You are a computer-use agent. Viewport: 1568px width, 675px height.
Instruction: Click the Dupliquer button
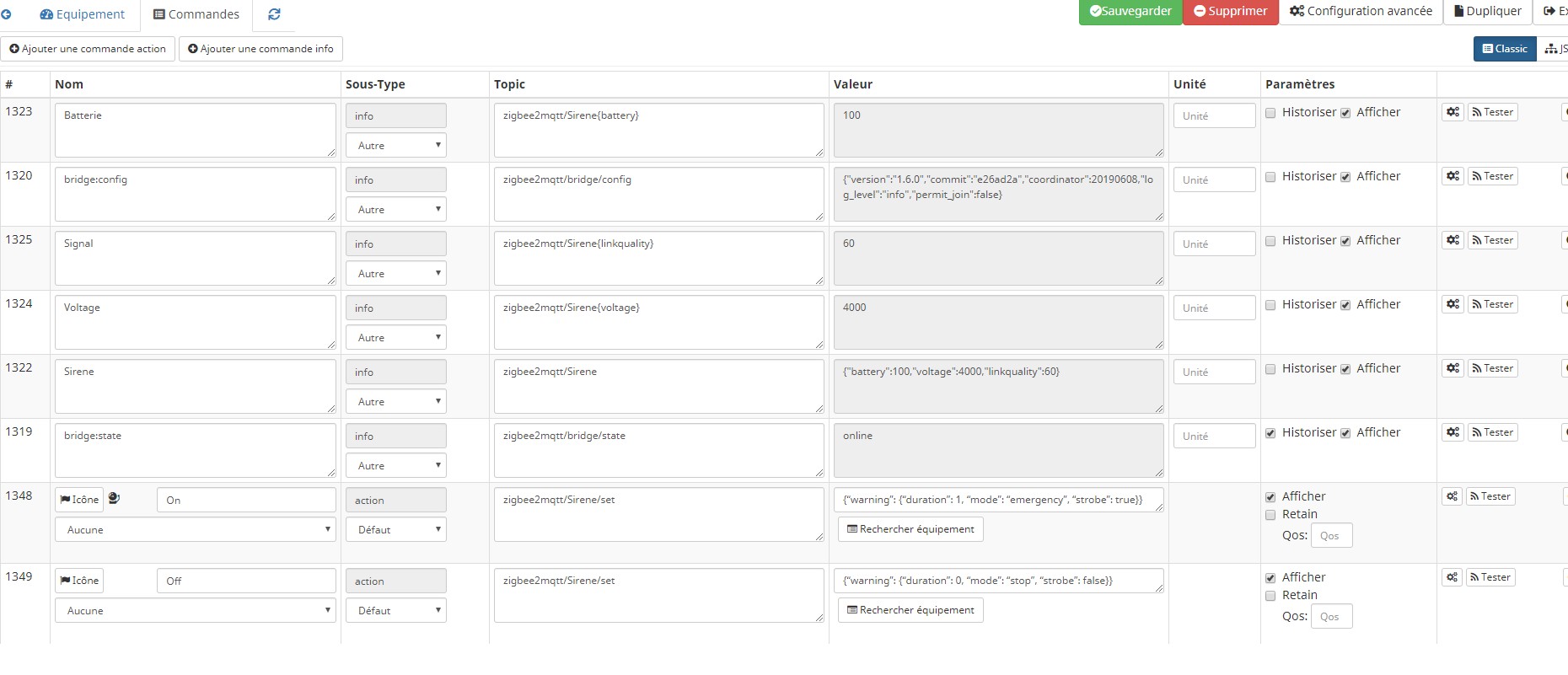pos(1488,11)
